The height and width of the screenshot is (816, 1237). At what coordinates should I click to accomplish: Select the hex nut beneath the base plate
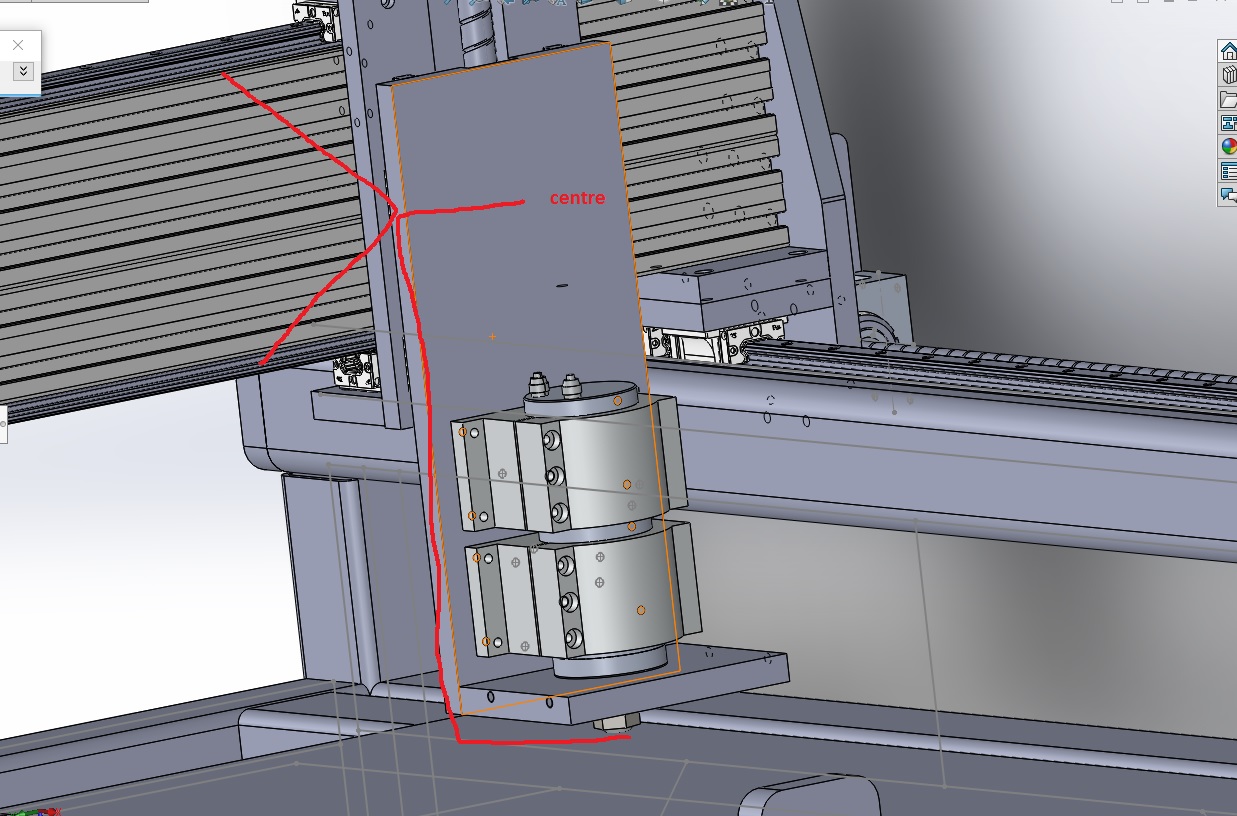[x=615, y=722]
